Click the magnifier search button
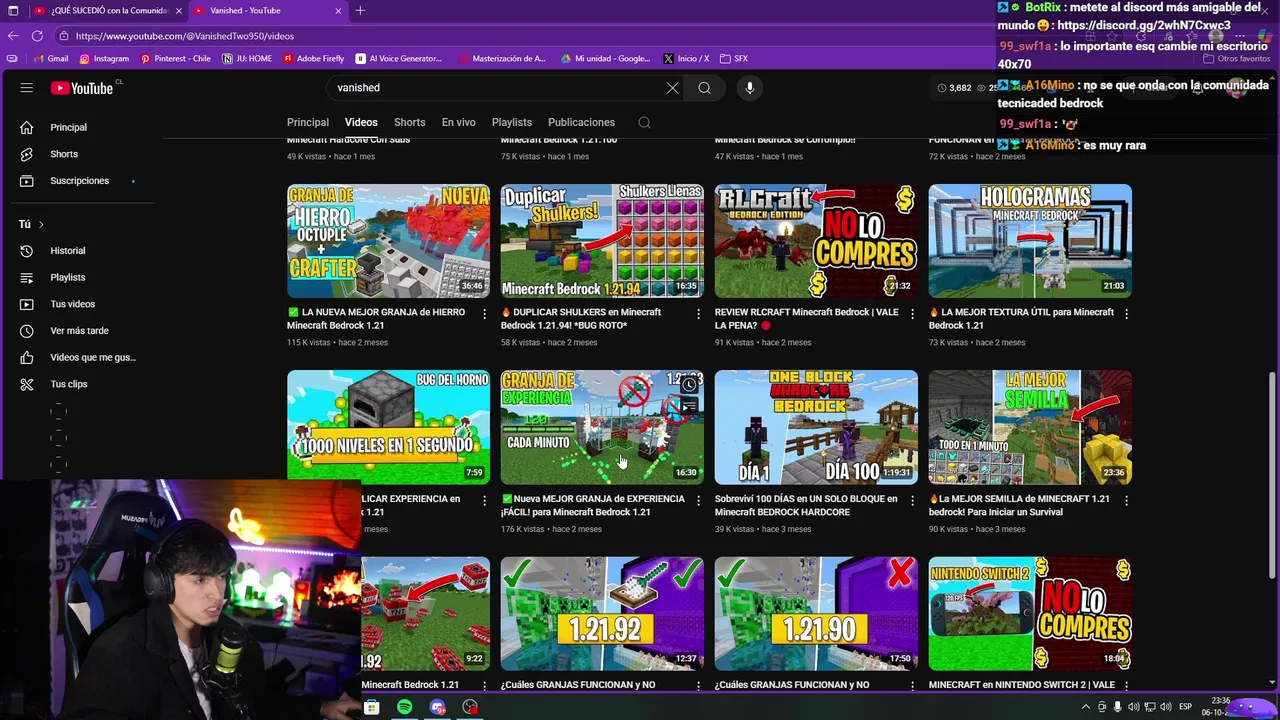 tap(705, 88)
